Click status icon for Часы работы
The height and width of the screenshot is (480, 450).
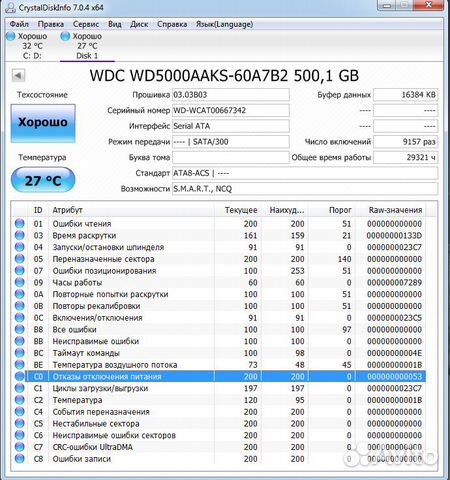[20, 282]
